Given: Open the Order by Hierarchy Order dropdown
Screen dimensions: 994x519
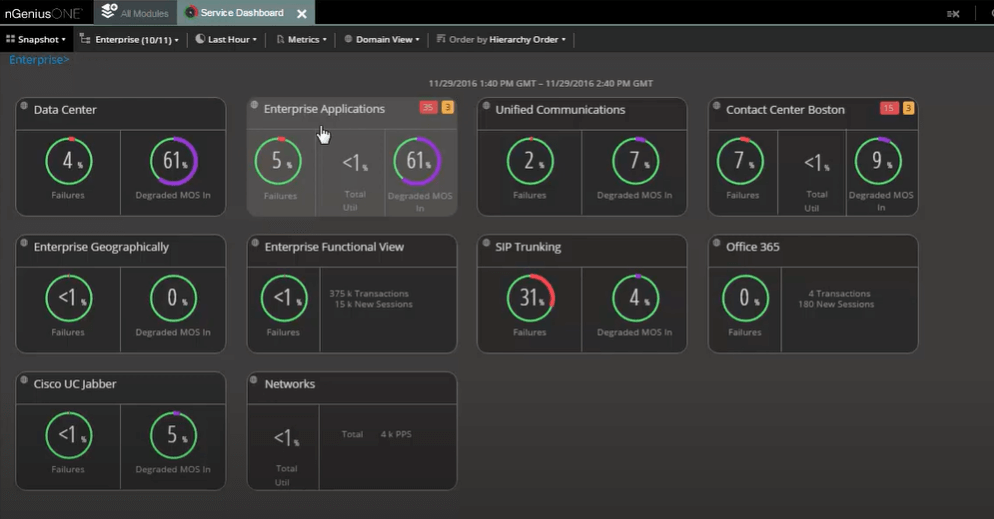Looking at the screenshot, I should 501,39.
